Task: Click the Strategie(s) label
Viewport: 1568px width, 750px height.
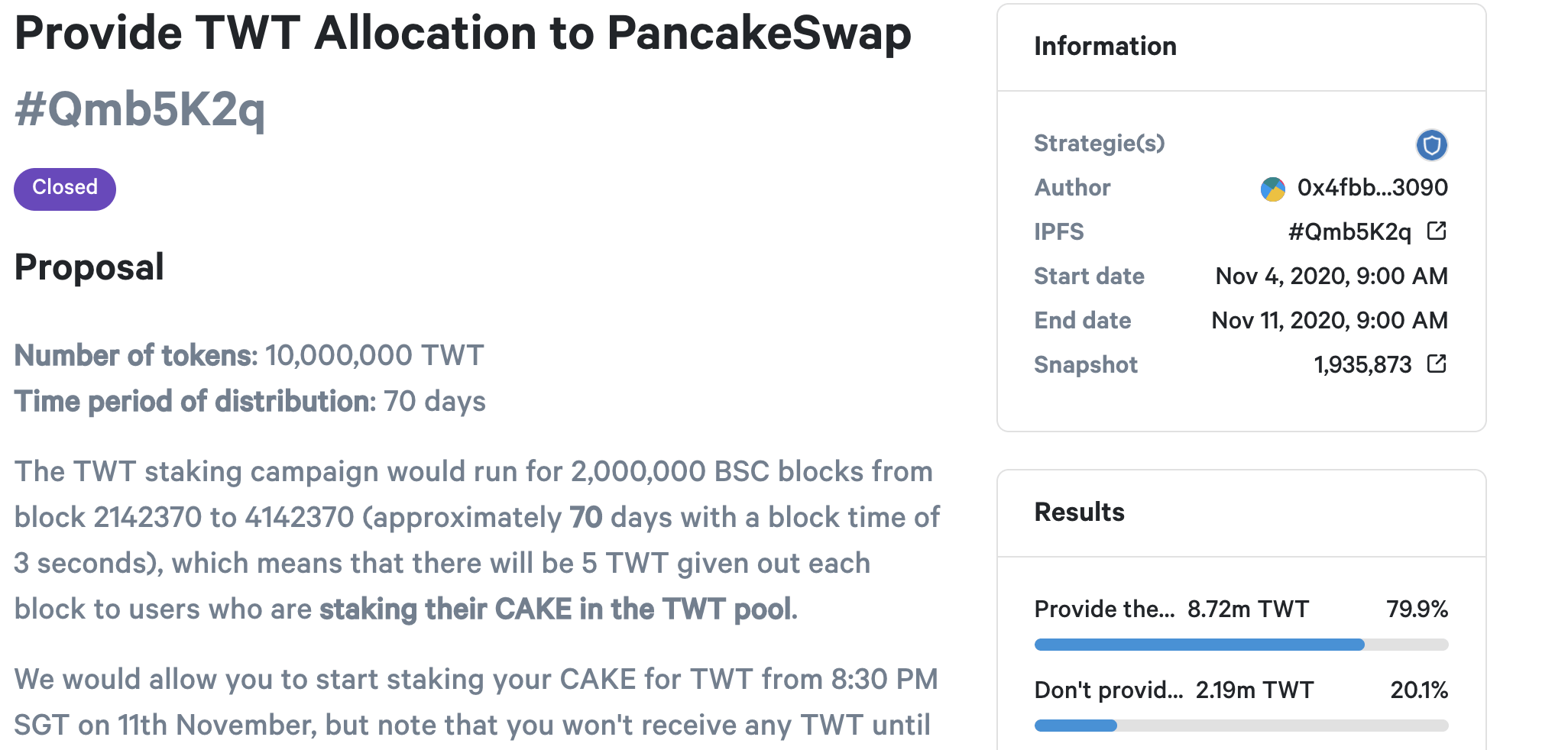Action: coord(1099,144)
